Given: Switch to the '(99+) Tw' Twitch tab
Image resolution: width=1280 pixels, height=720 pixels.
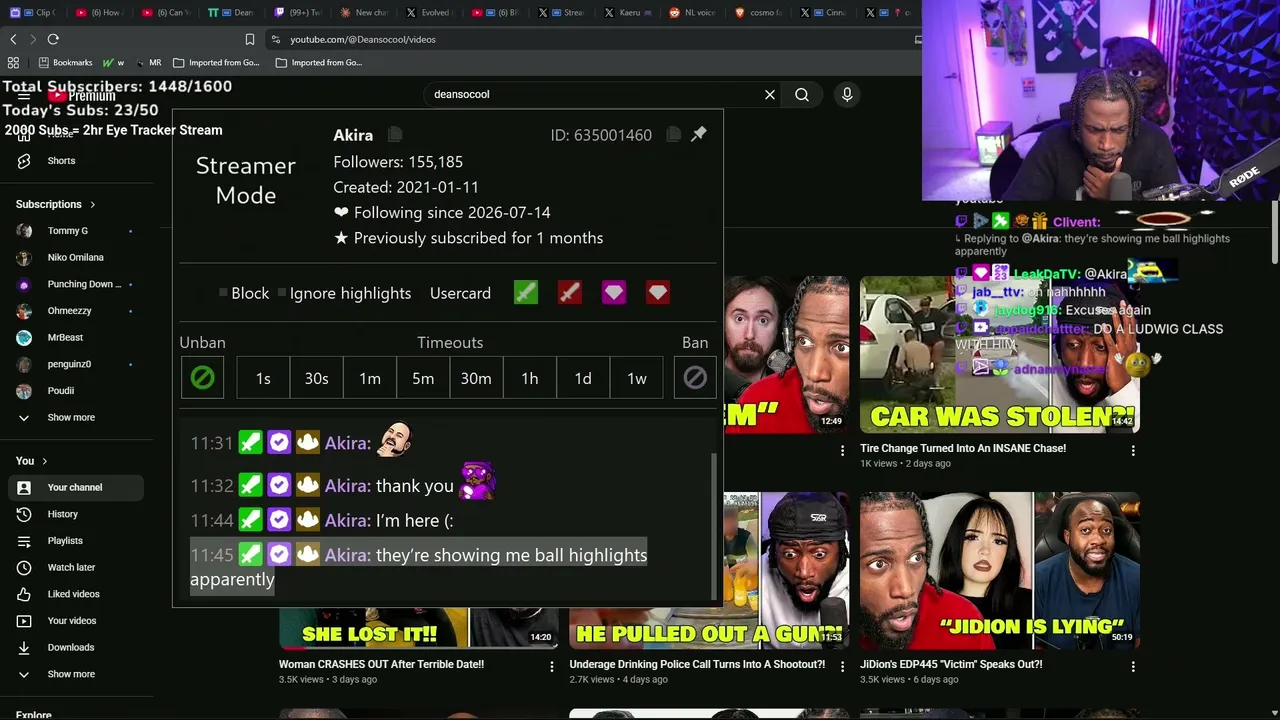Looking at the screenshot, I should pos(297,13).
